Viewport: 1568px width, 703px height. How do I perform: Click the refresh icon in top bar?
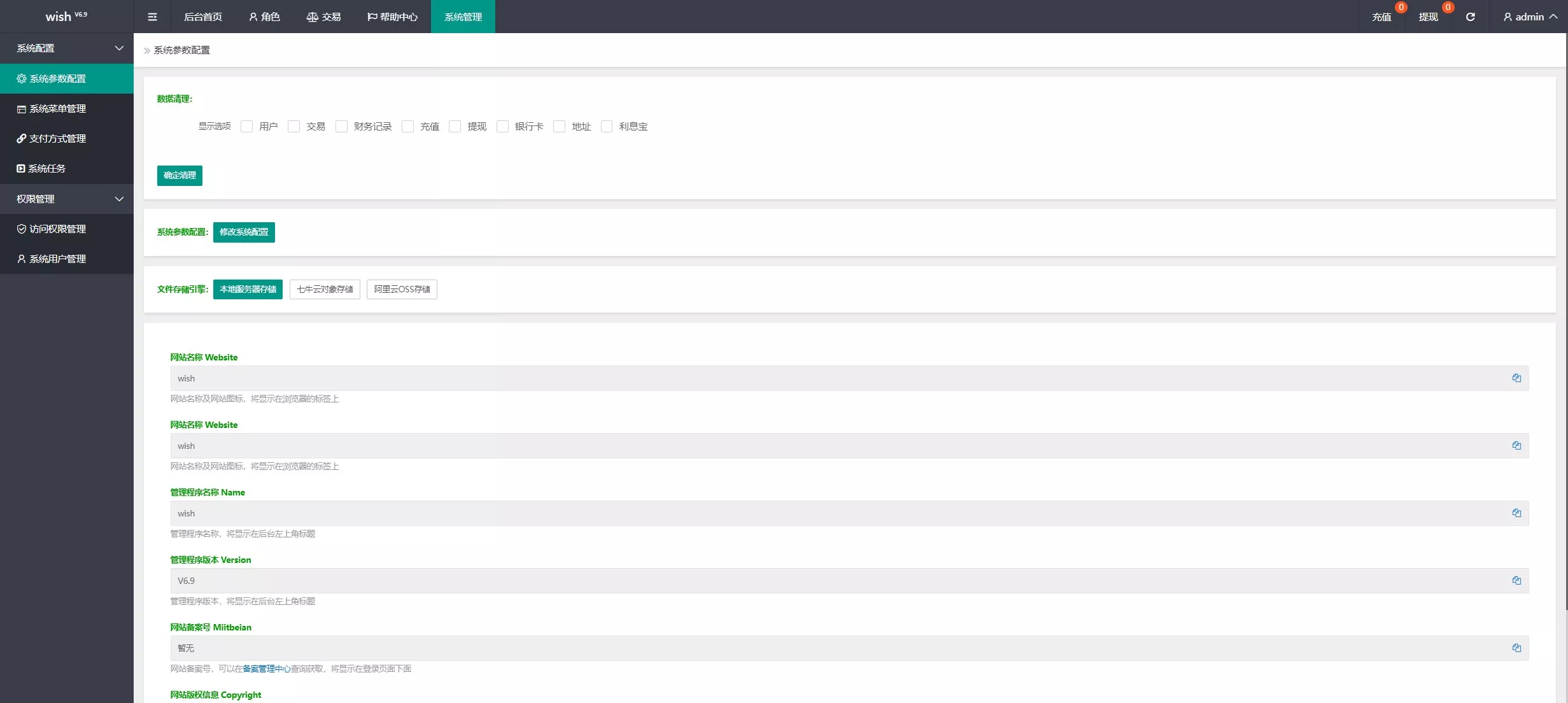click(x=1470, y=17)
